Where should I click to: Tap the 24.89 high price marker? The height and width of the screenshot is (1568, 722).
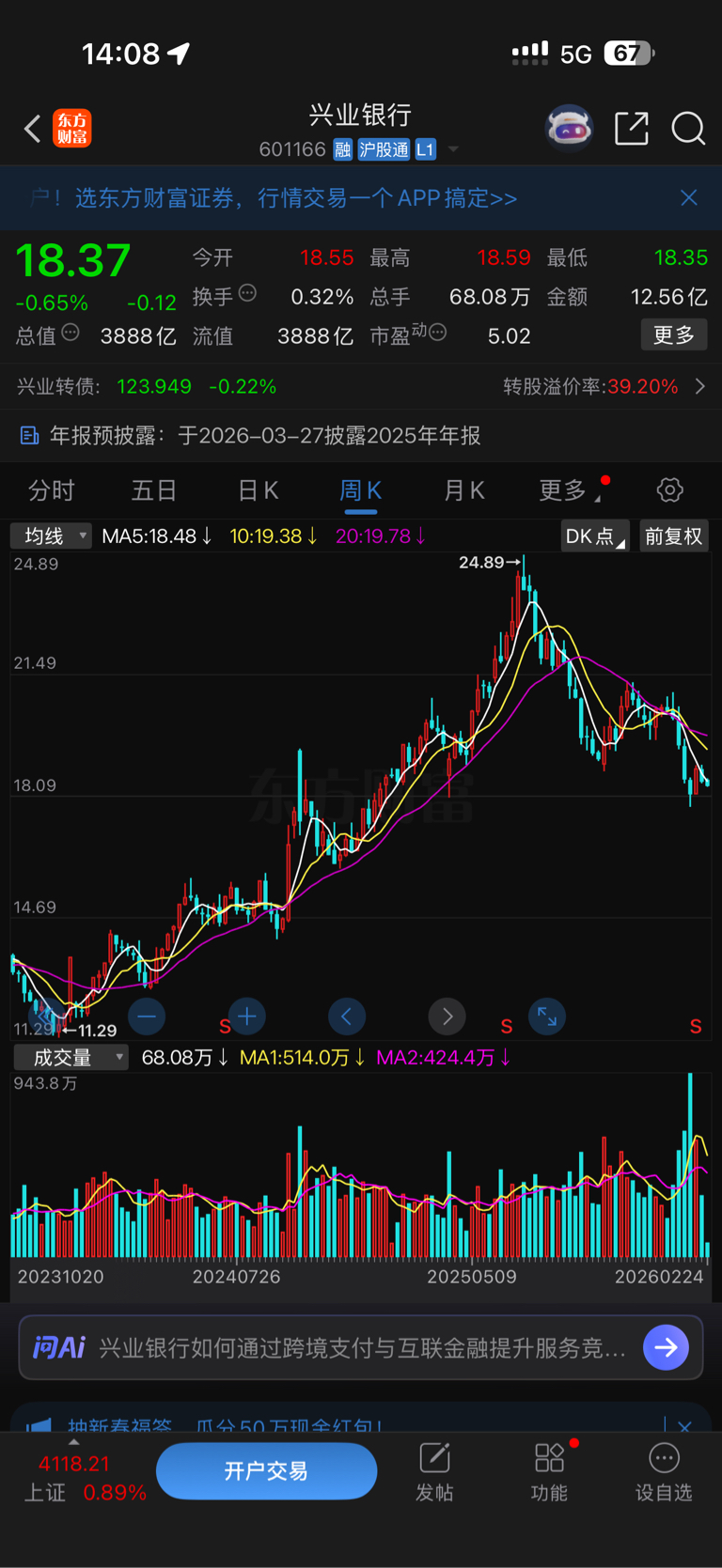489,563
